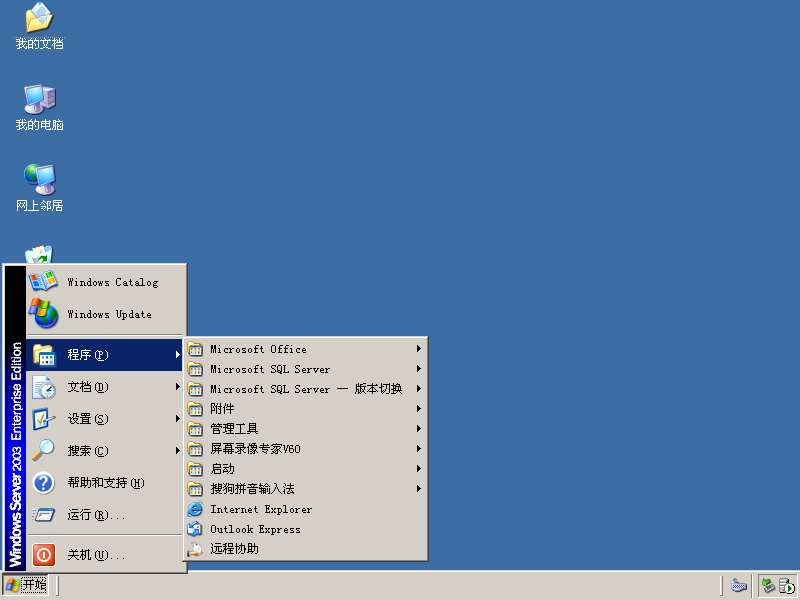Screen dimensions: 800x600
Task: Click the Microsoft SQL Server folder icon
Action: pyautogui.click(x=195, y=369)
